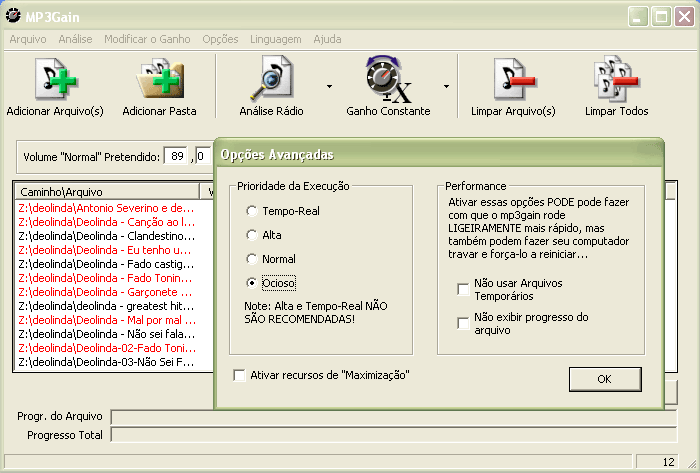Select file Deolinda - Garçonete …
Image resolution: width=700 pixels, height=473 pixels.
coord(106,292)
